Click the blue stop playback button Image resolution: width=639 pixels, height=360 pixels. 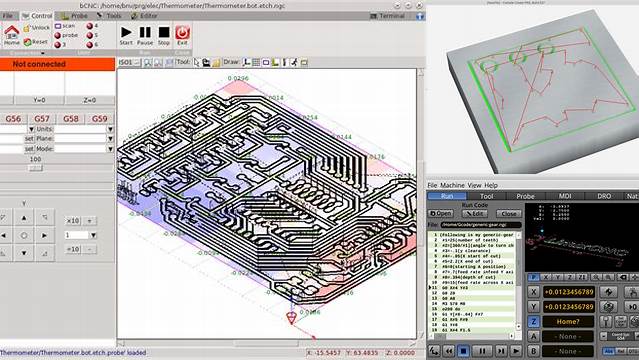(463, 350)
